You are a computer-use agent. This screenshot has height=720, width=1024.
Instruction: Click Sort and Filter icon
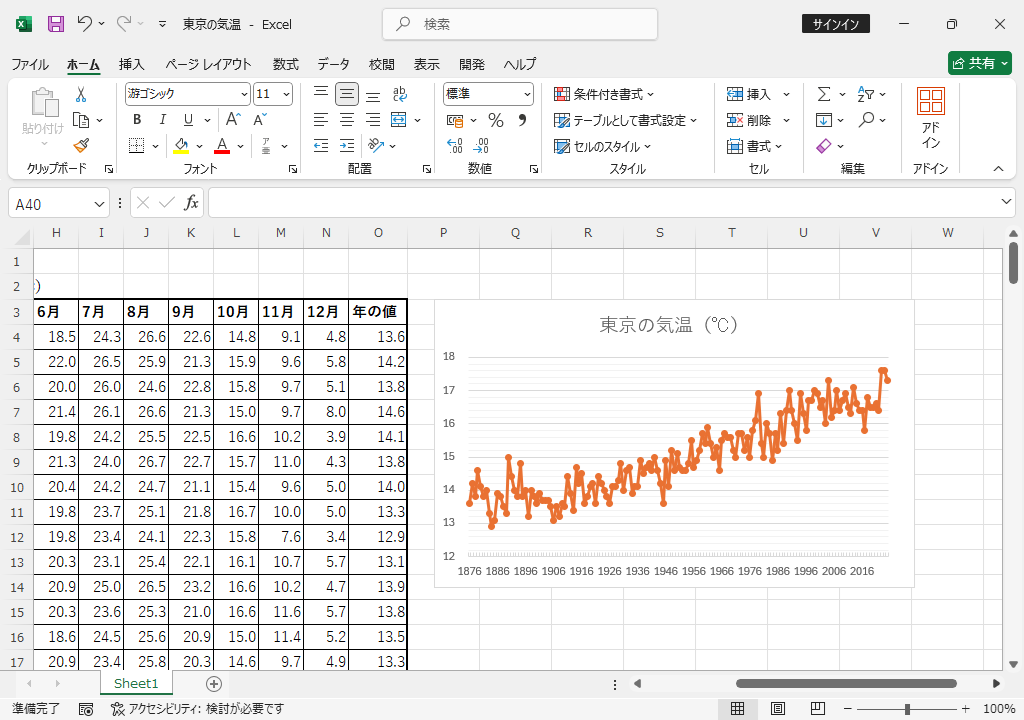(x=866, y=95)
